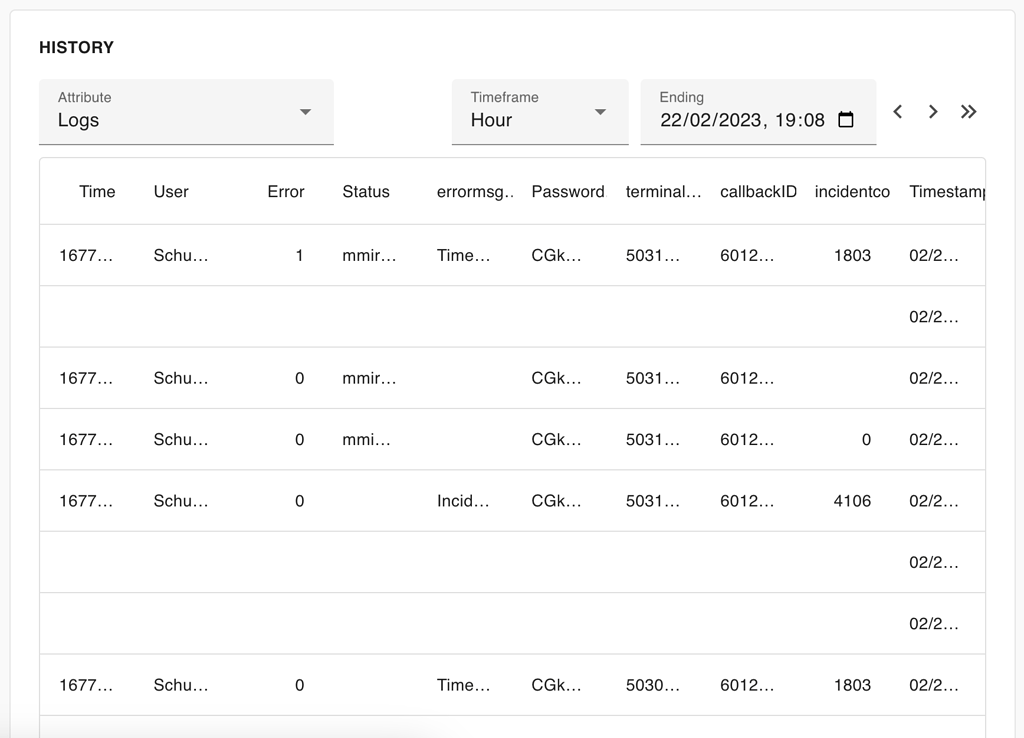Select the incident count 1803 in first row

(854, 255)
